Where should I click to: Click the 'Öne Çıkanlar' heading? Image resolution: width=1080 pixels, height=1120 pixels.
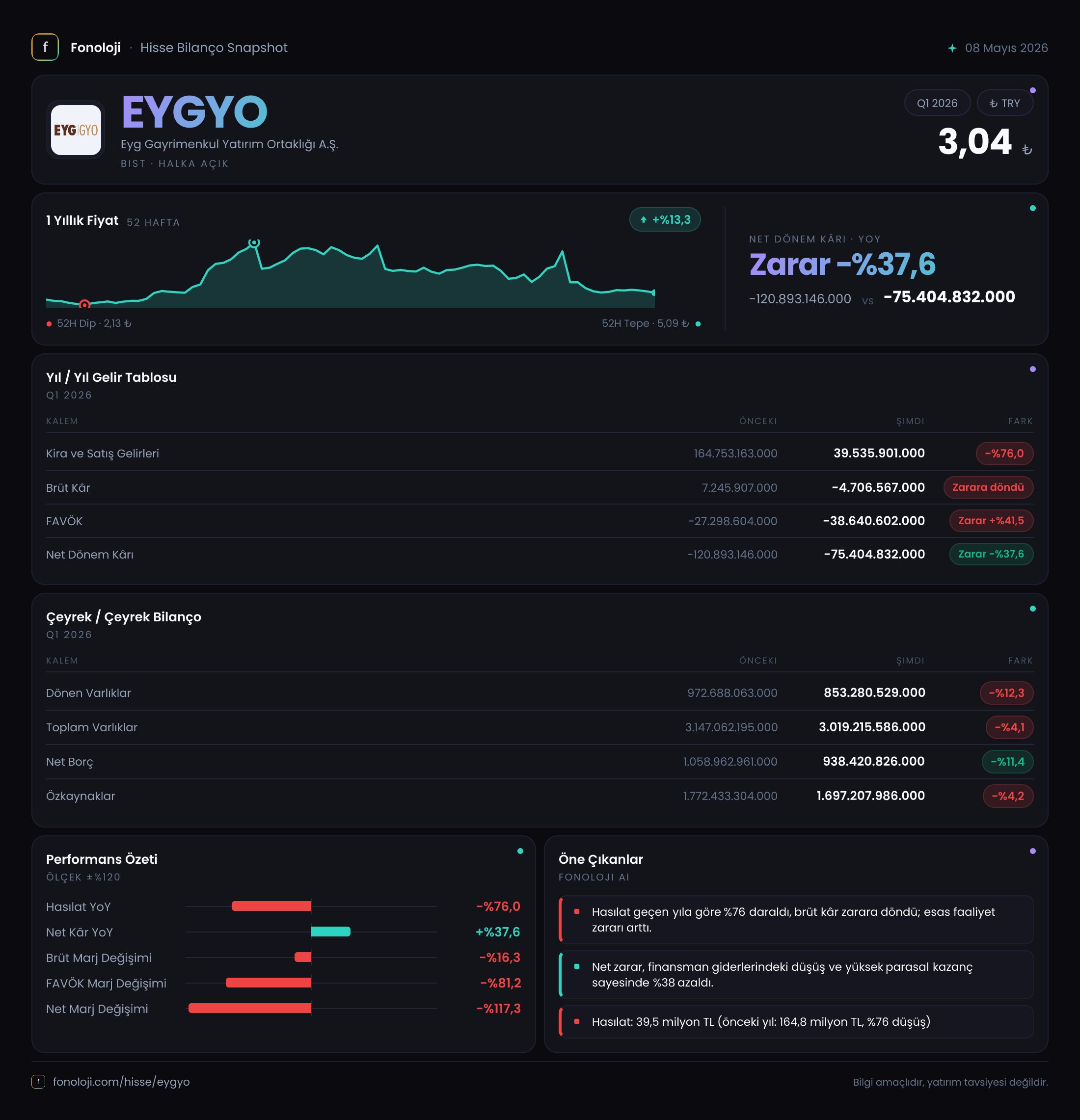(600, 859)
